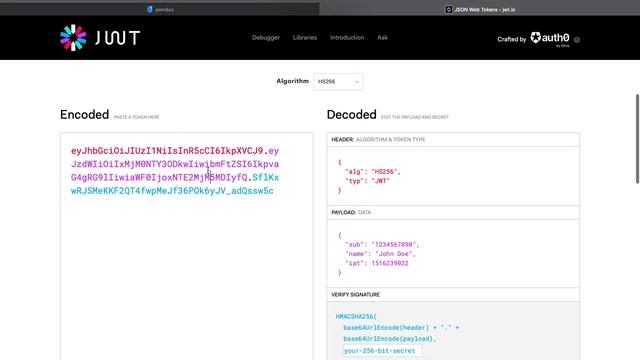The image size is (640, 360).
Task: Click the HMACSHA256( text
Action: (x=356, y=316)
